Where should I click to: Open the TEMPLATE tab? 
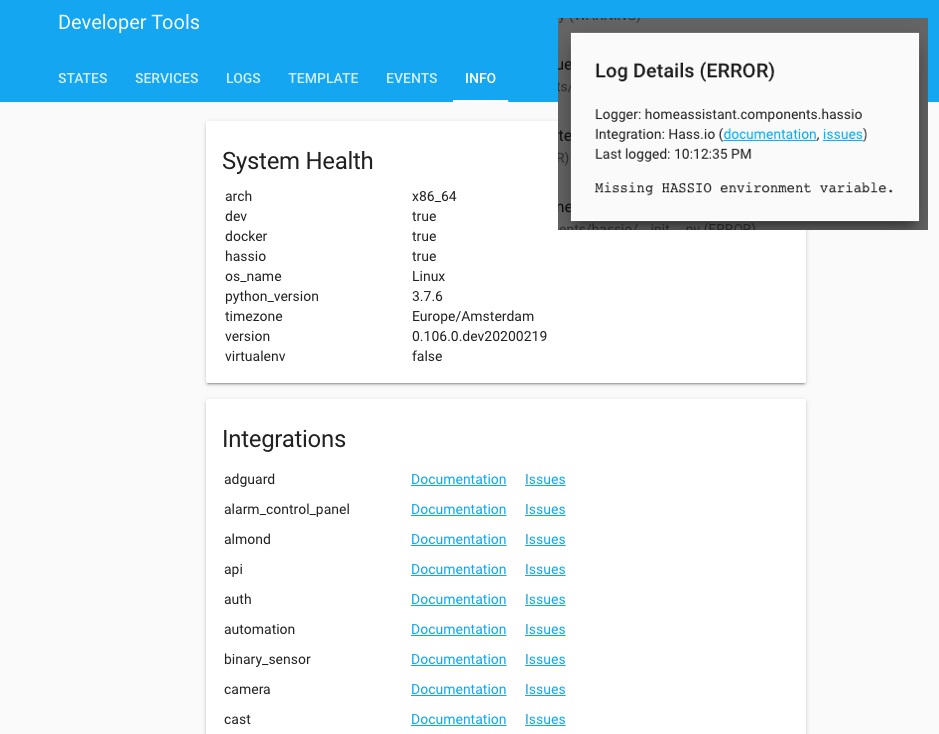pos(322,78)
